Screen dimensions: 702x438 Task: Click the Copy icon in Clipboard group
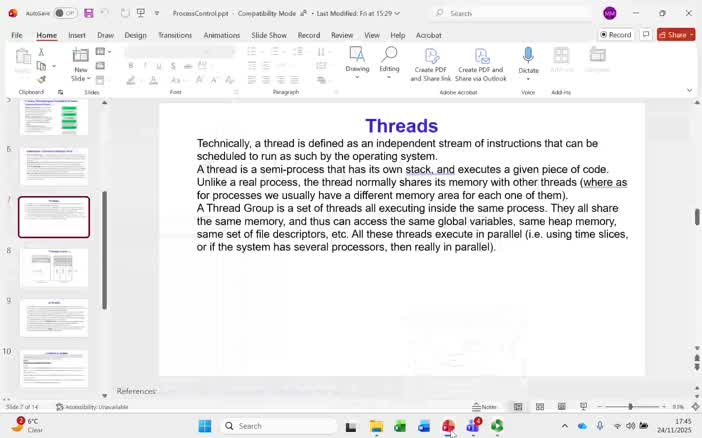(x=41, y=66)
